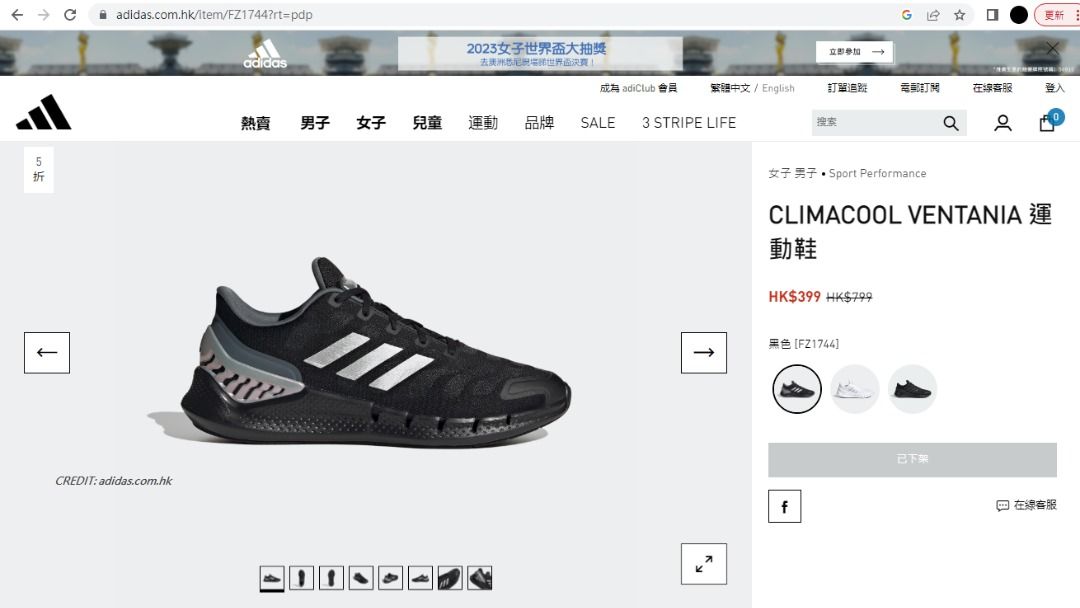1080x608 pixels.
Task: Open the SALE menu
Action: 598,123
